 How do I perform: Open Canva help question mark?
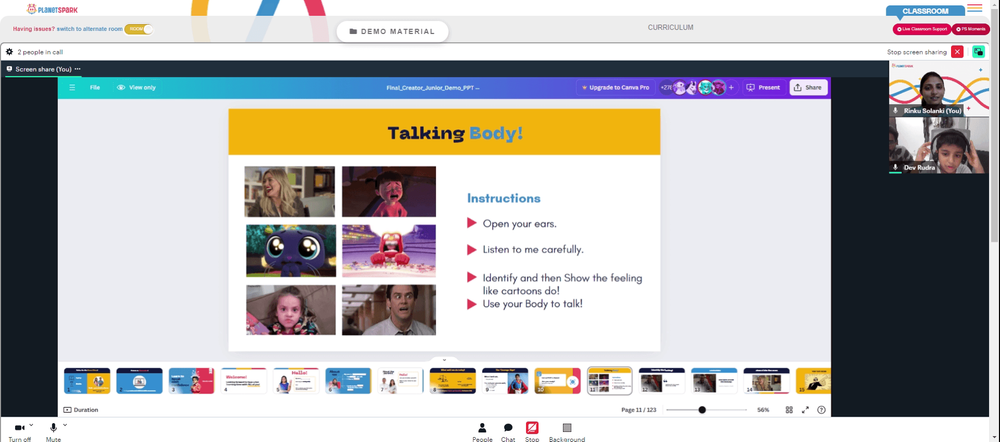point(821,409)
